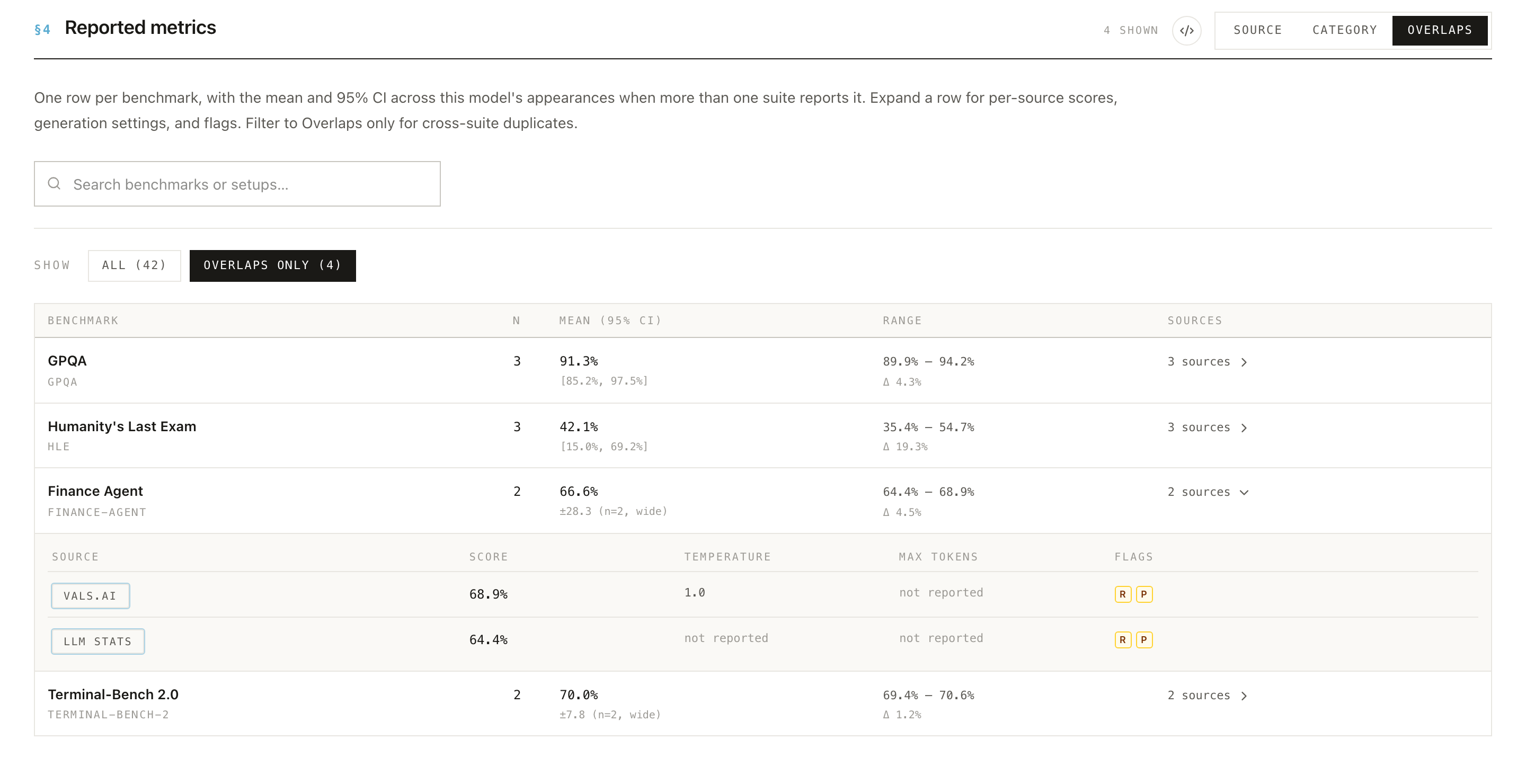Click the N column header
This screenshot has width=1526, height=784.
517,320
